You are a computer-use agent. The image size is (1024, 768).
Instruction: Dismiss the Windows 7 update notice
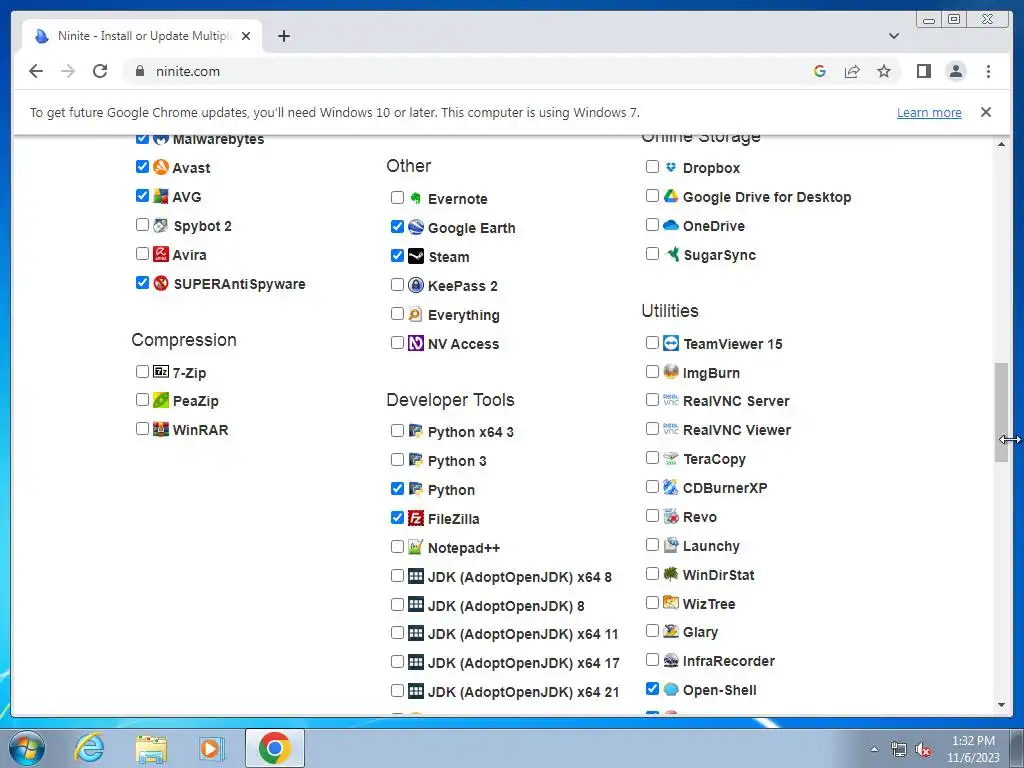tap(985, 112)
